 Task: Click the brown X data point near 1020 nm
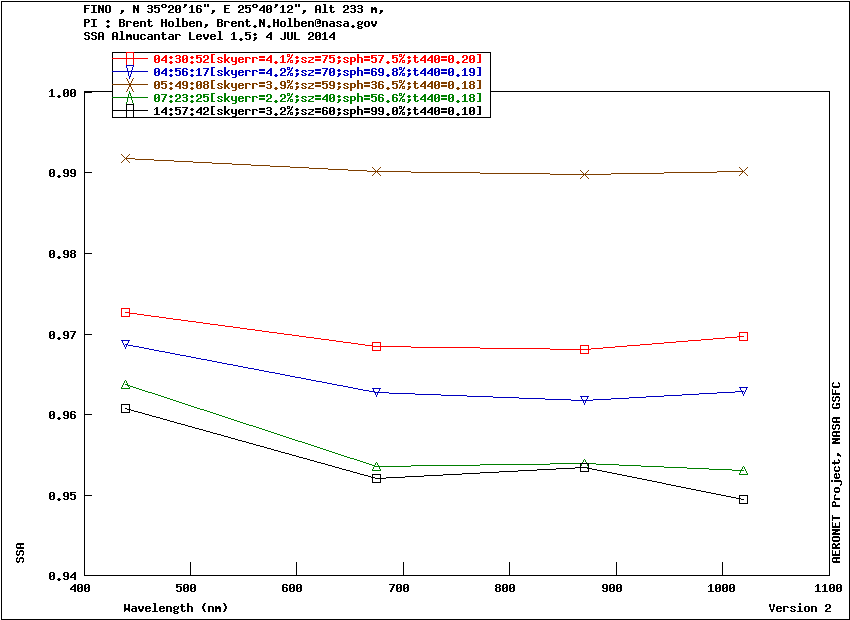[743, 171]
